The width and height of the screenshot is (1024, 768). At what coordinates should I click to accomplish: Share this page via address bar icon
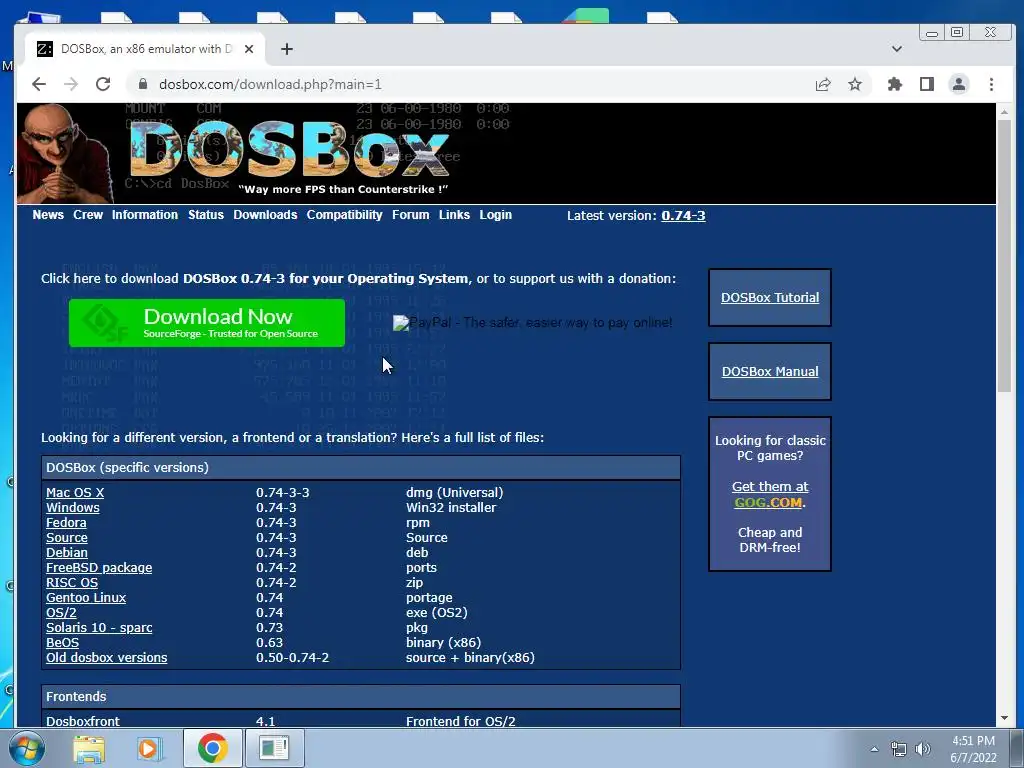coord(823,84)
